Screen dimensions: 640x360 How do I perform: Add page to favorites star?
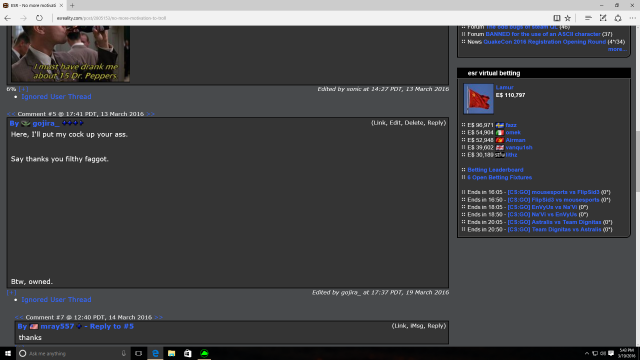(x=568, y=18)
